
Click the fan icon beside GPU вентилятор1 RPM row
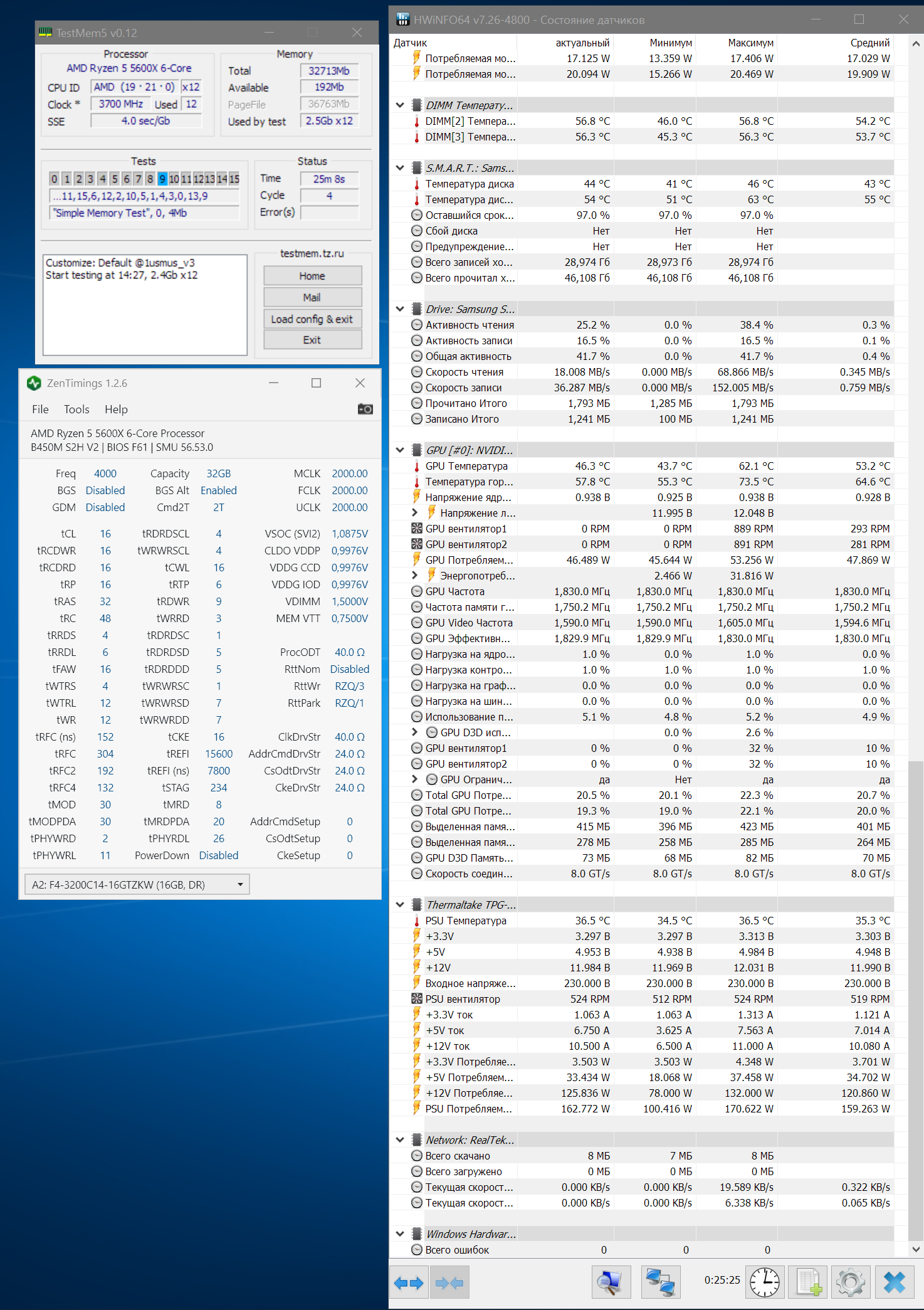click(416, 529)
